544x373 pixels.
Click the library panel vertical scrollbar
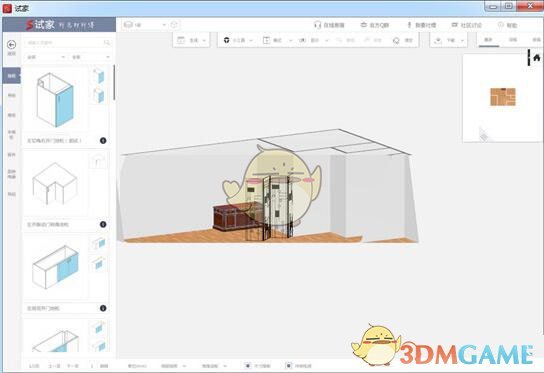pos(114,82)
